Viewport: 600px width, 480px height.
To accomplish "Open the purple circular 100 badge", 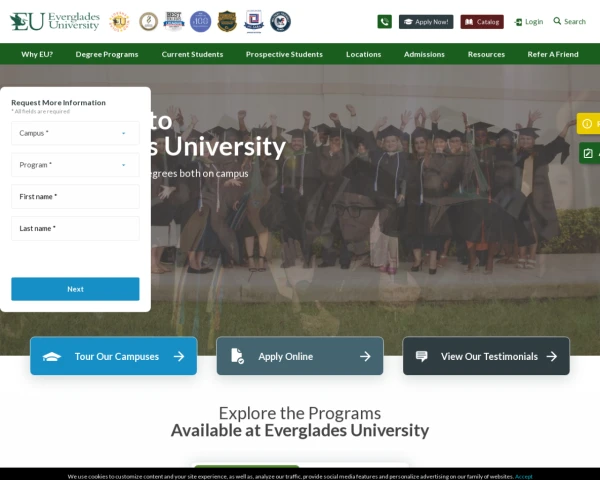I will [x=201, y=21].
